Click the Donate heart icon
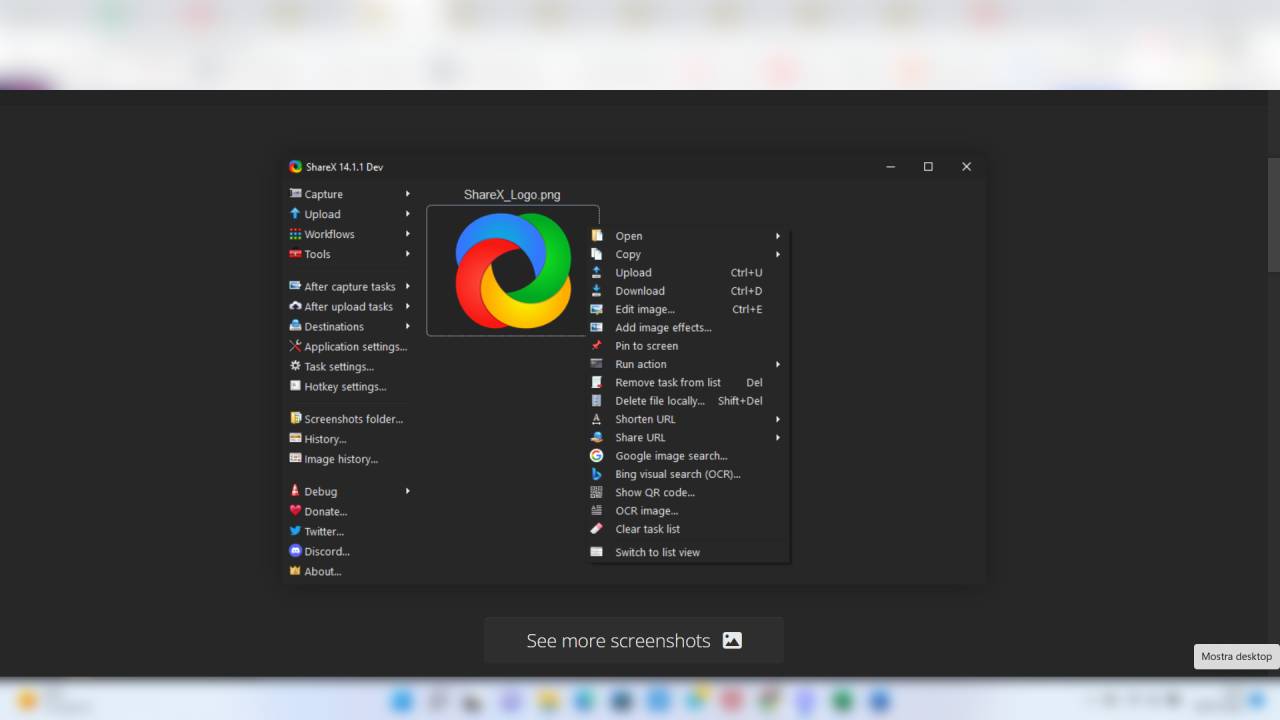 [x=295, y=511]
